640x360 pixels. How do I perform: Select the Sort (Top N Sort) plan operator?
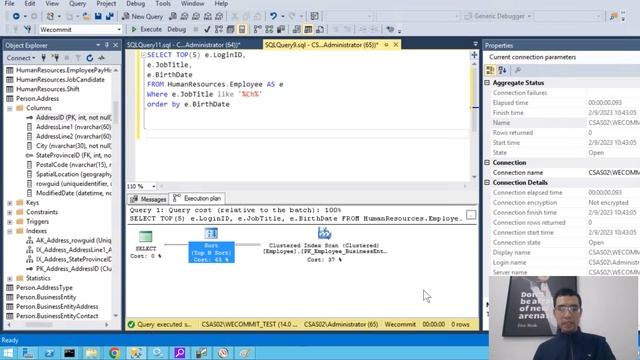[211, 245]
